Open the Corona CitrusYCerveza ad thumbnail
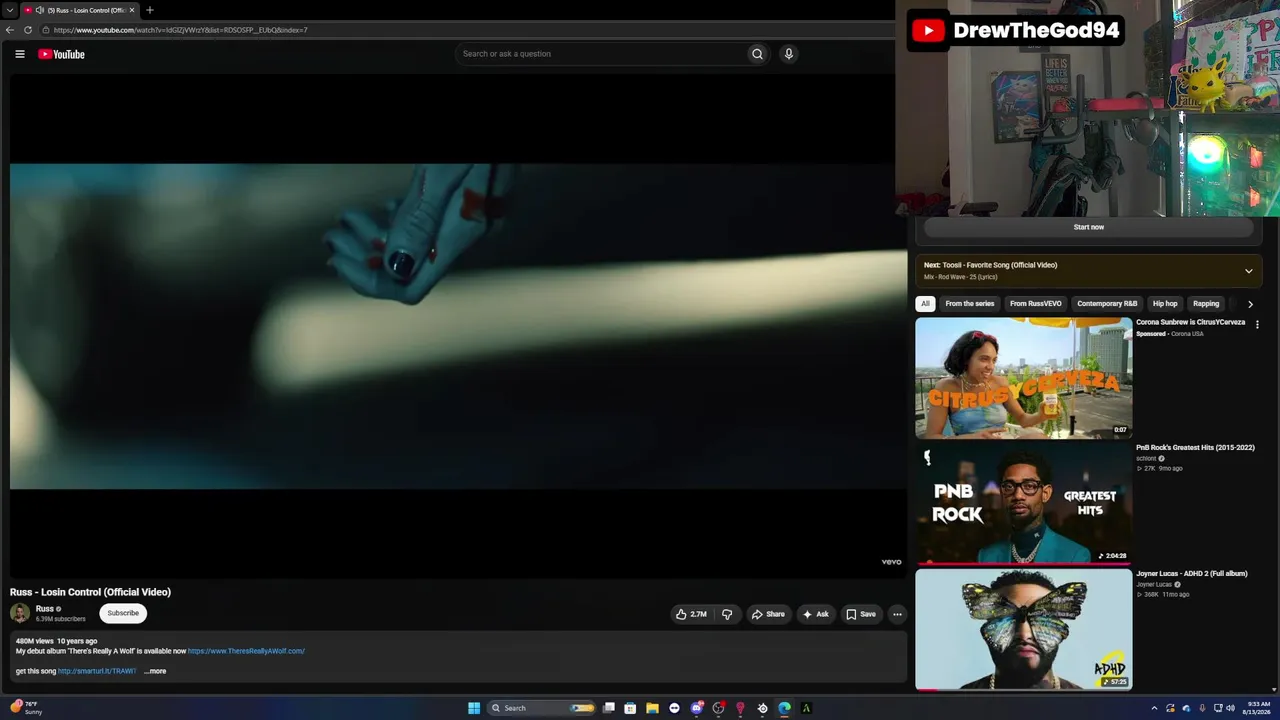The height and width of the screenshot is (720, 1280). tap(1023, 378)
